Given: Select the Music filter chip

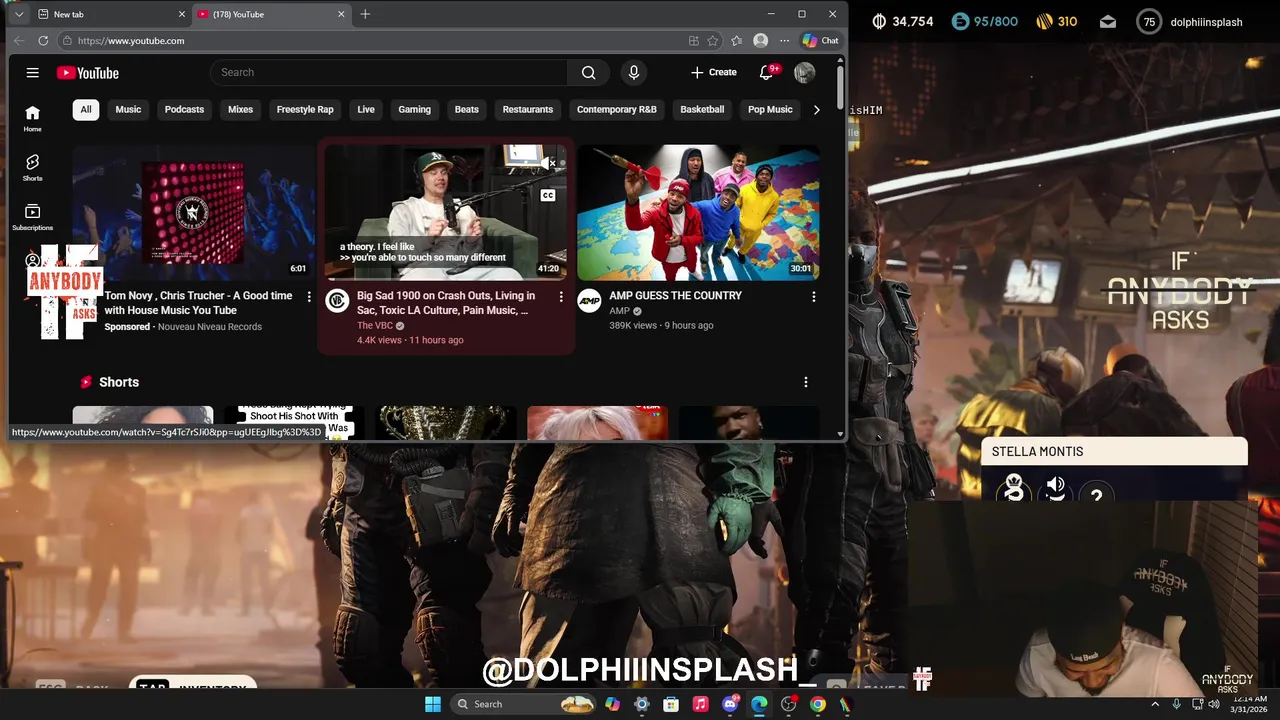Looking at the screenshot, I should pyautogui.click(x=128, y=110).
